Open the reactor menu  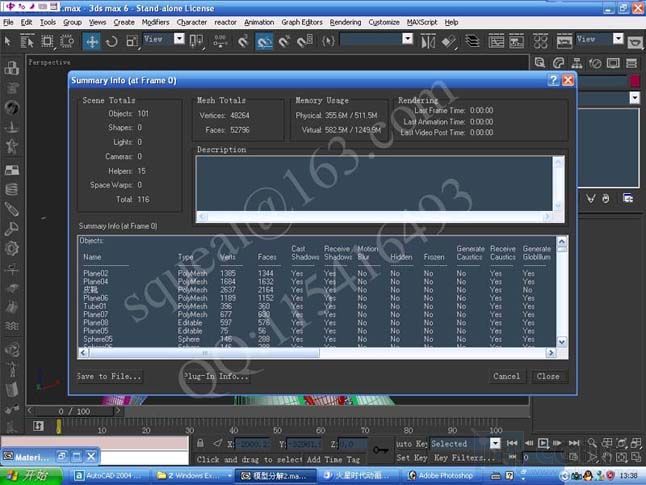pos(225,22)
